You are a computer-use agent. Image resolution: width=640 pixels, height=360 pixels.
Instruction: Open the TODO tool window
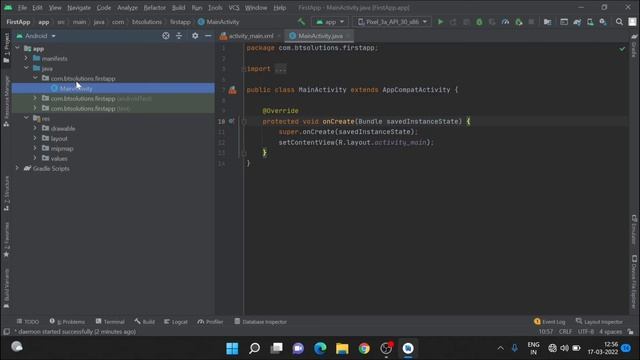[28, 322]
